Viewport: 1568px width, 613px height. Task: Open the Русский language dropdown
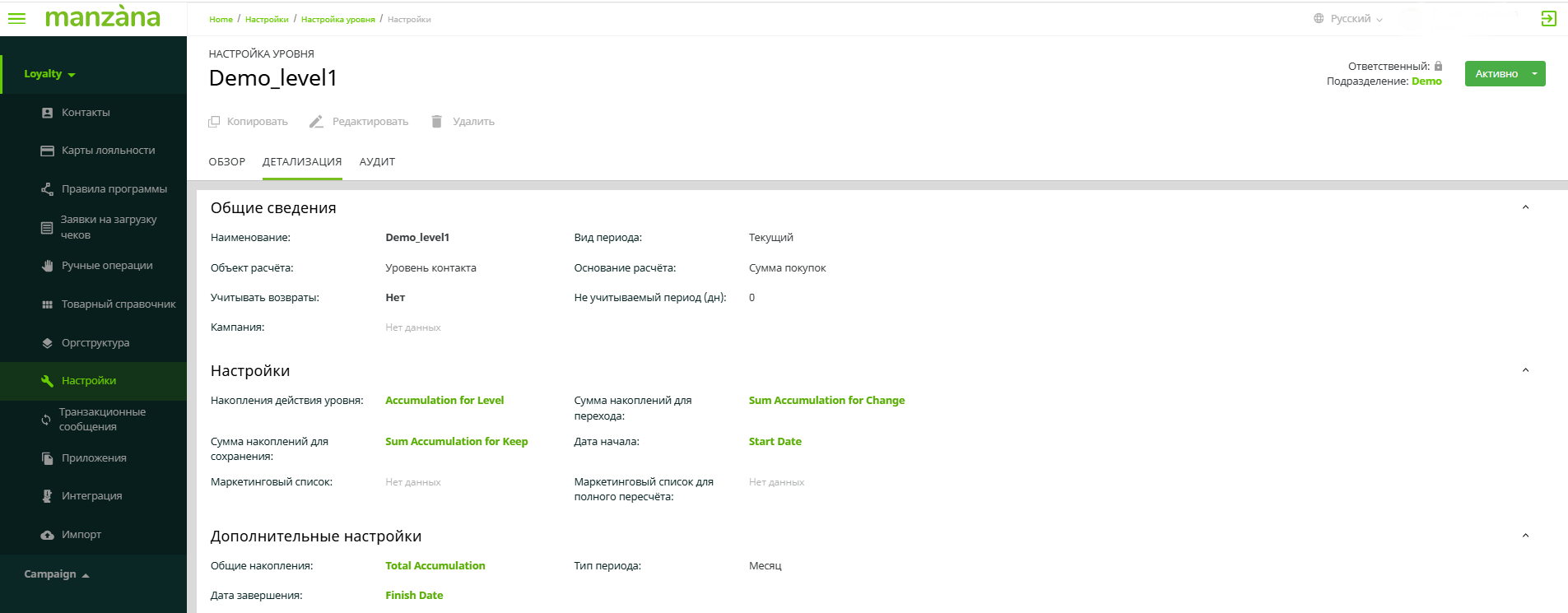(1349, 19)
